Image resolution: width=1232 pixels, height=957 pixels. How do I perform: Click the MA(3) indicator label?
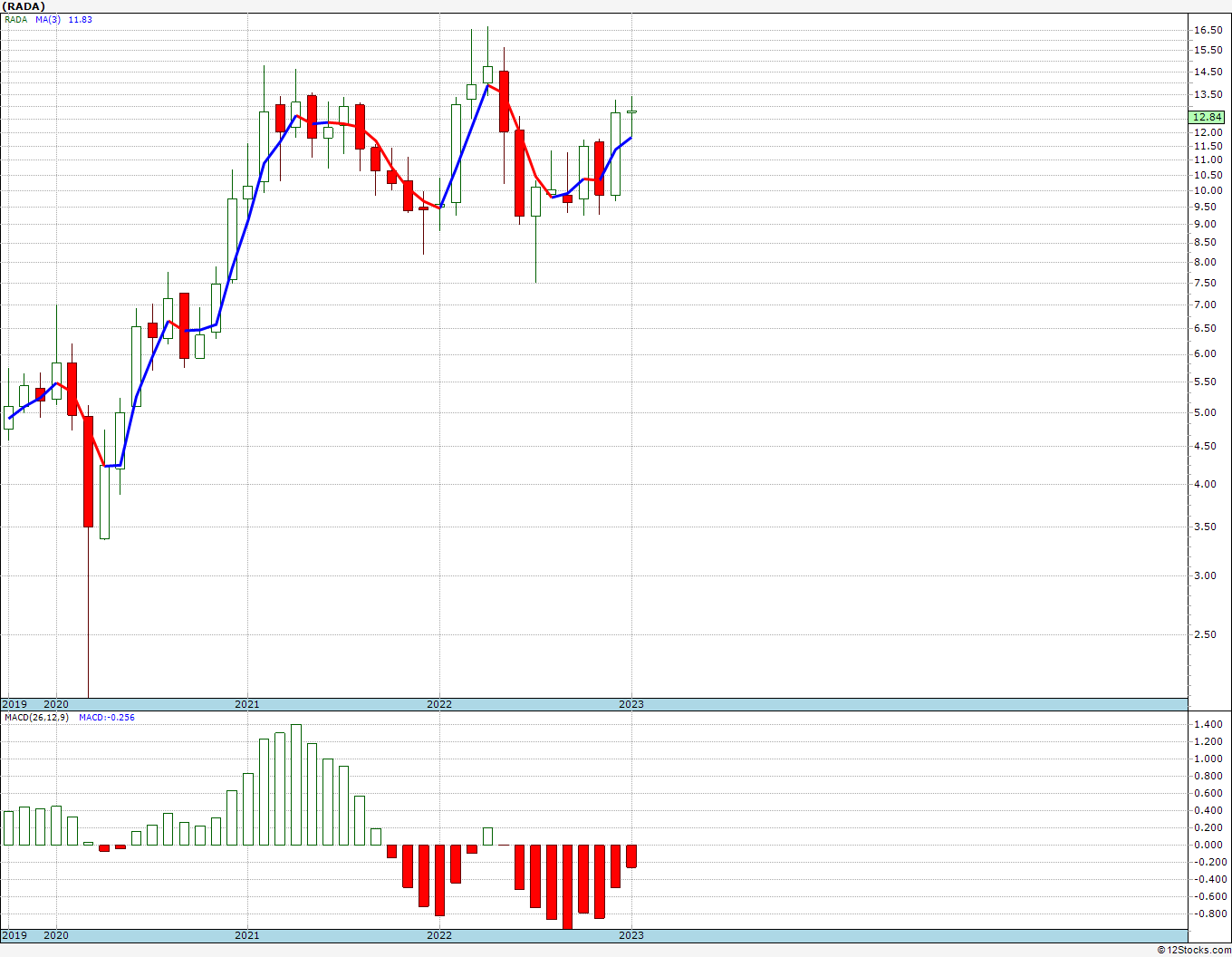click(49, 19)
